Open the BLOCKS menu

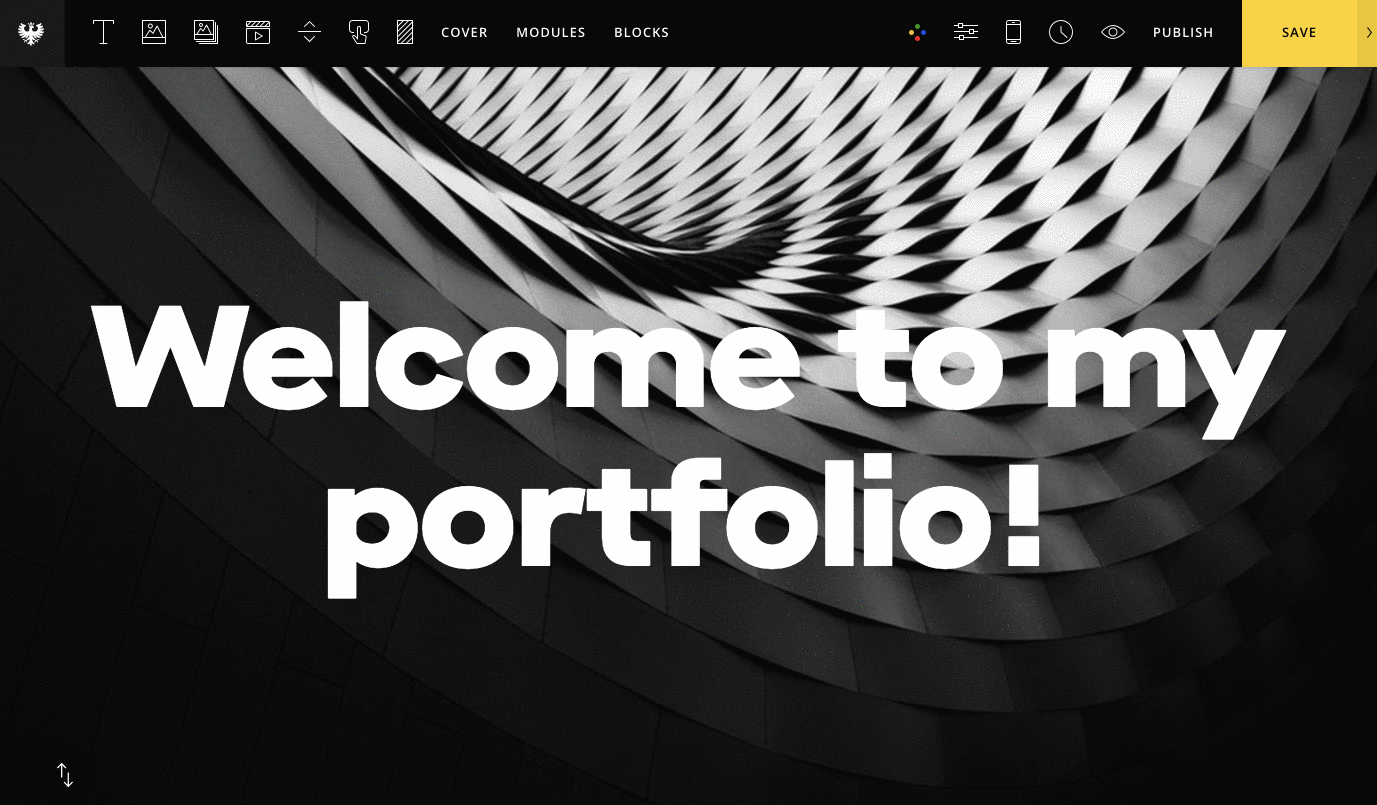(x=641, y=33)
